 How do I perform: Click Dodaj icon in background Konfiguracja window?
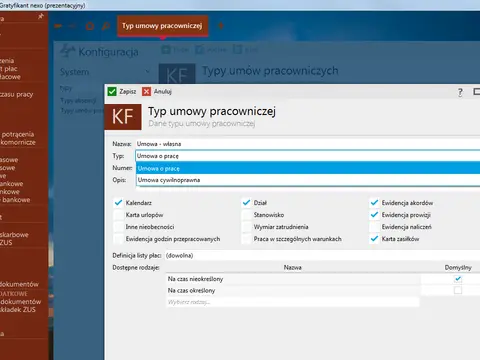coord(166,50)
